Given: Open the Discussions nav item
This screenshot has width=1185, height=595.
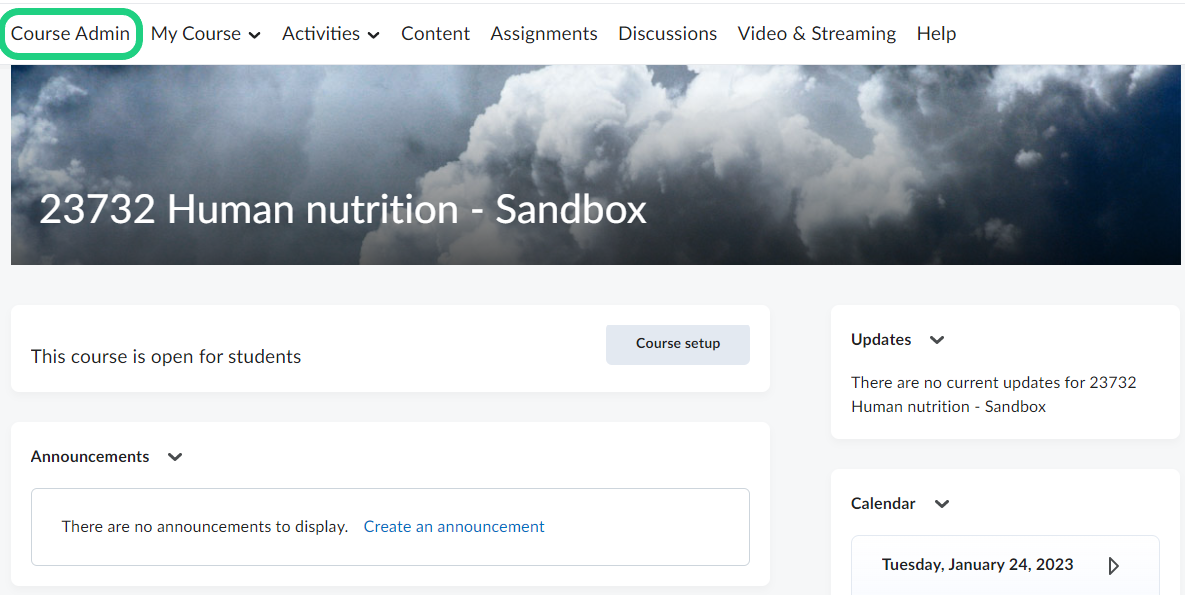Looking at the screenshot, I should (667, 34).
